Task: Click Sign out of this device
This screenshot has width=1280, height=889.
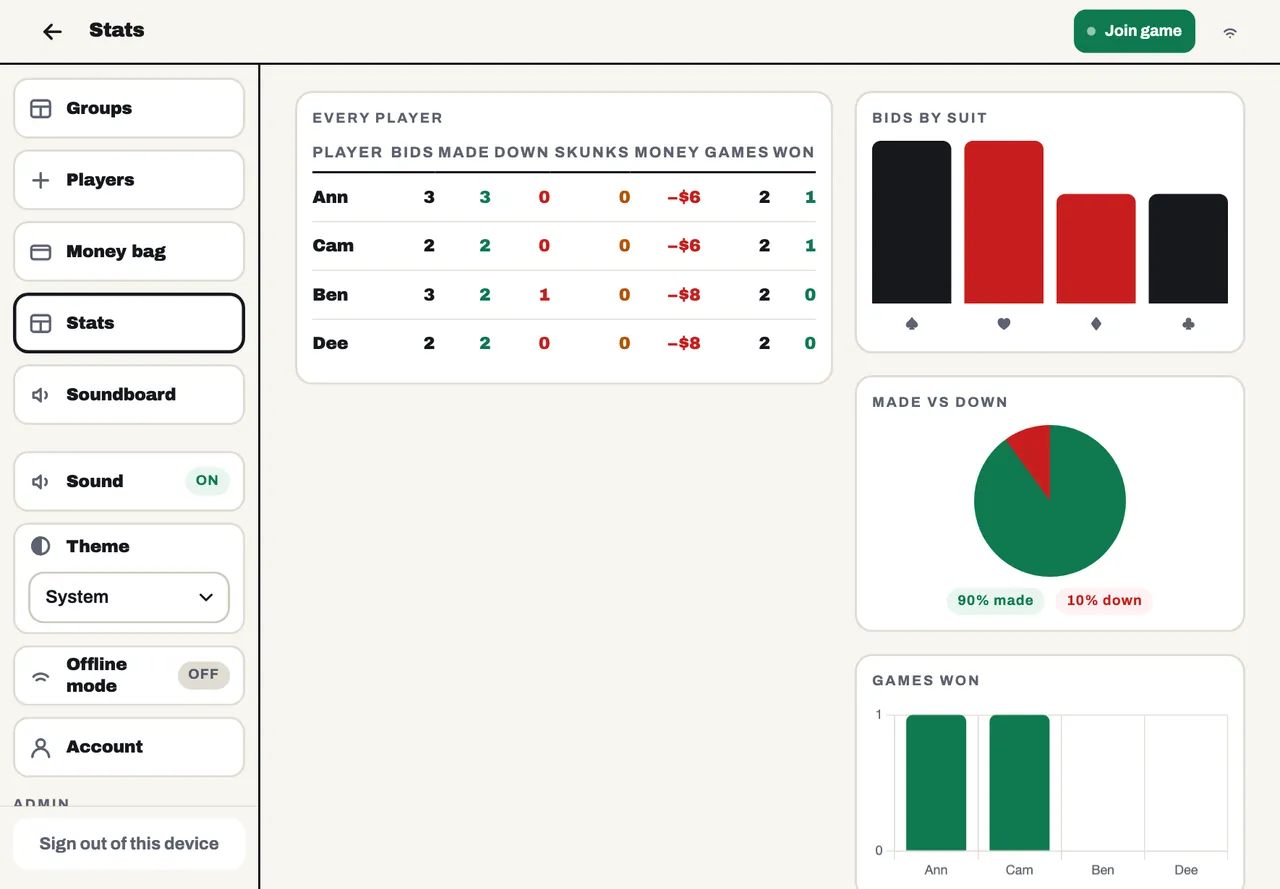Action: point(129,844)
